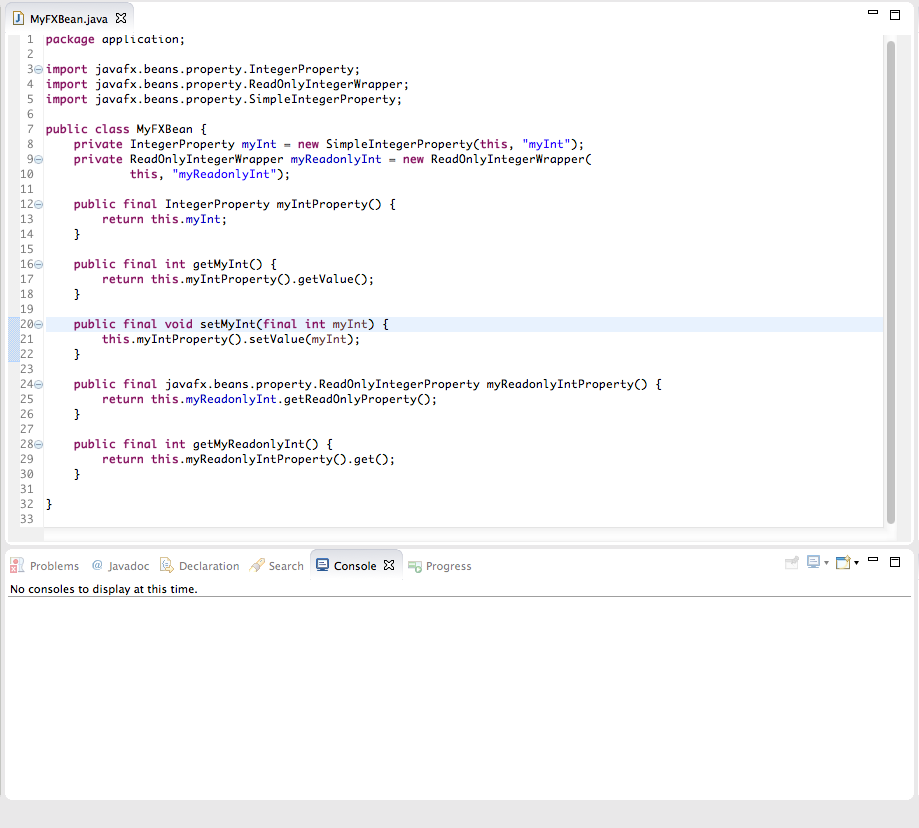Maximize the editor area
Image resolution: width=919 pixels, height=828 pixels.
pyautogui.click(x=895, y=13)
